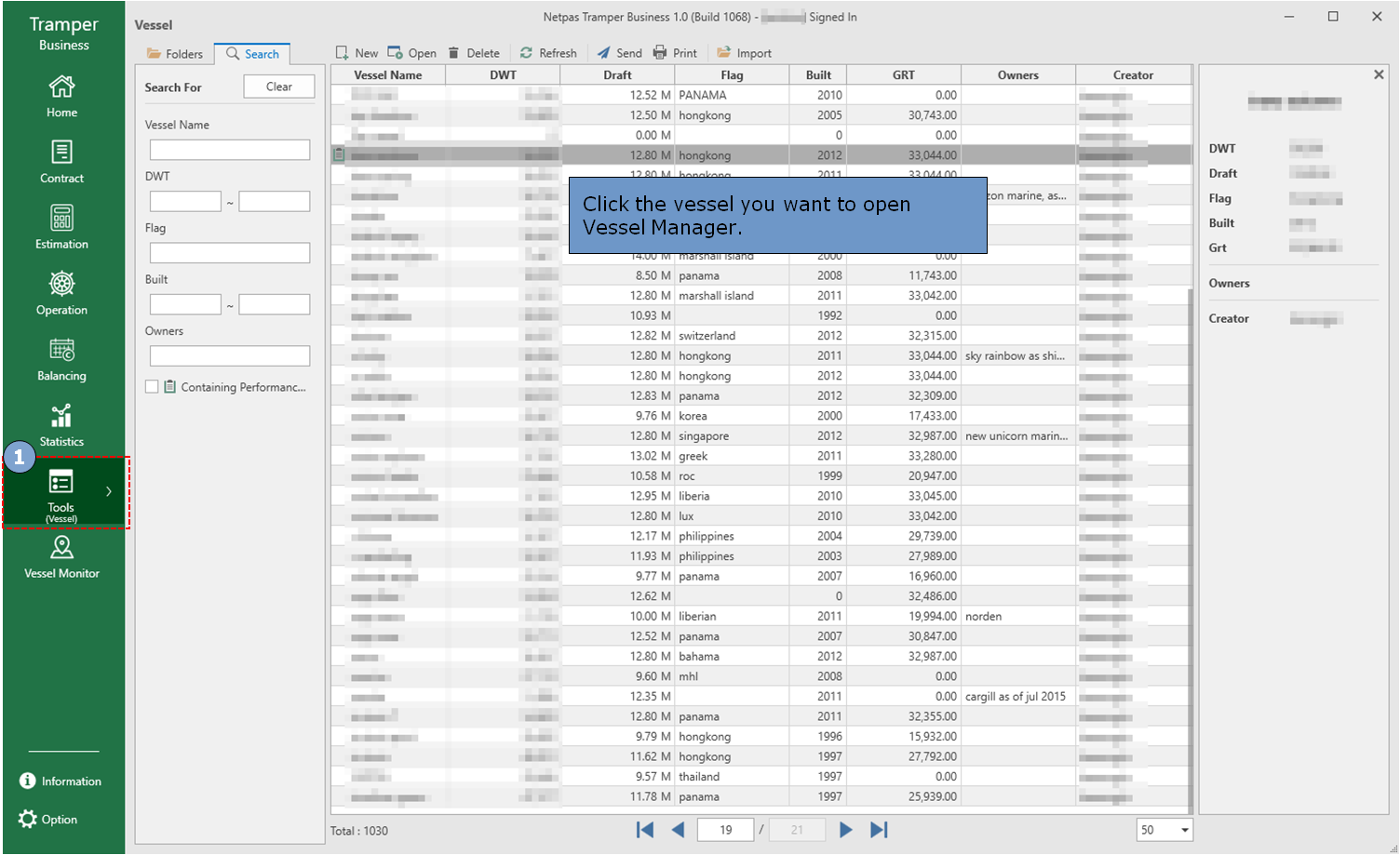Open the Information page
The width and height of the screenshot is (1400, 855).
[61, 782]
